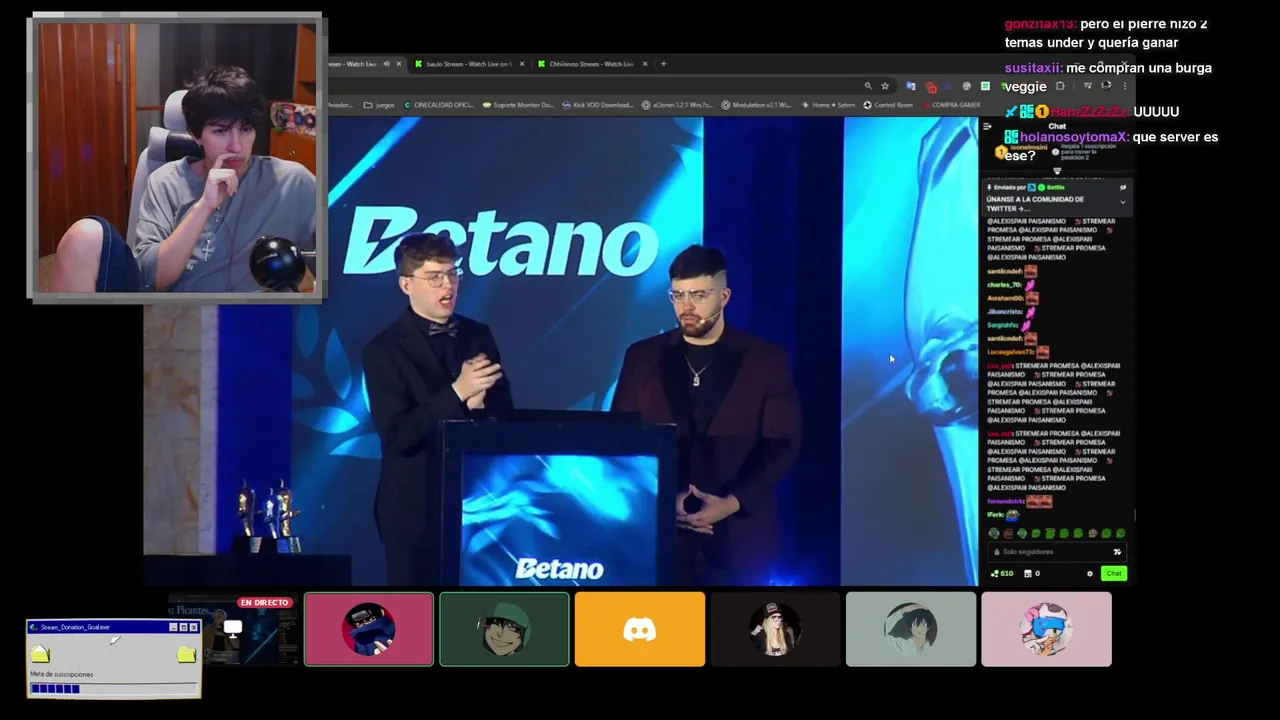Open the CINECALIDAD OFICI... bookmark

[438, 105]
